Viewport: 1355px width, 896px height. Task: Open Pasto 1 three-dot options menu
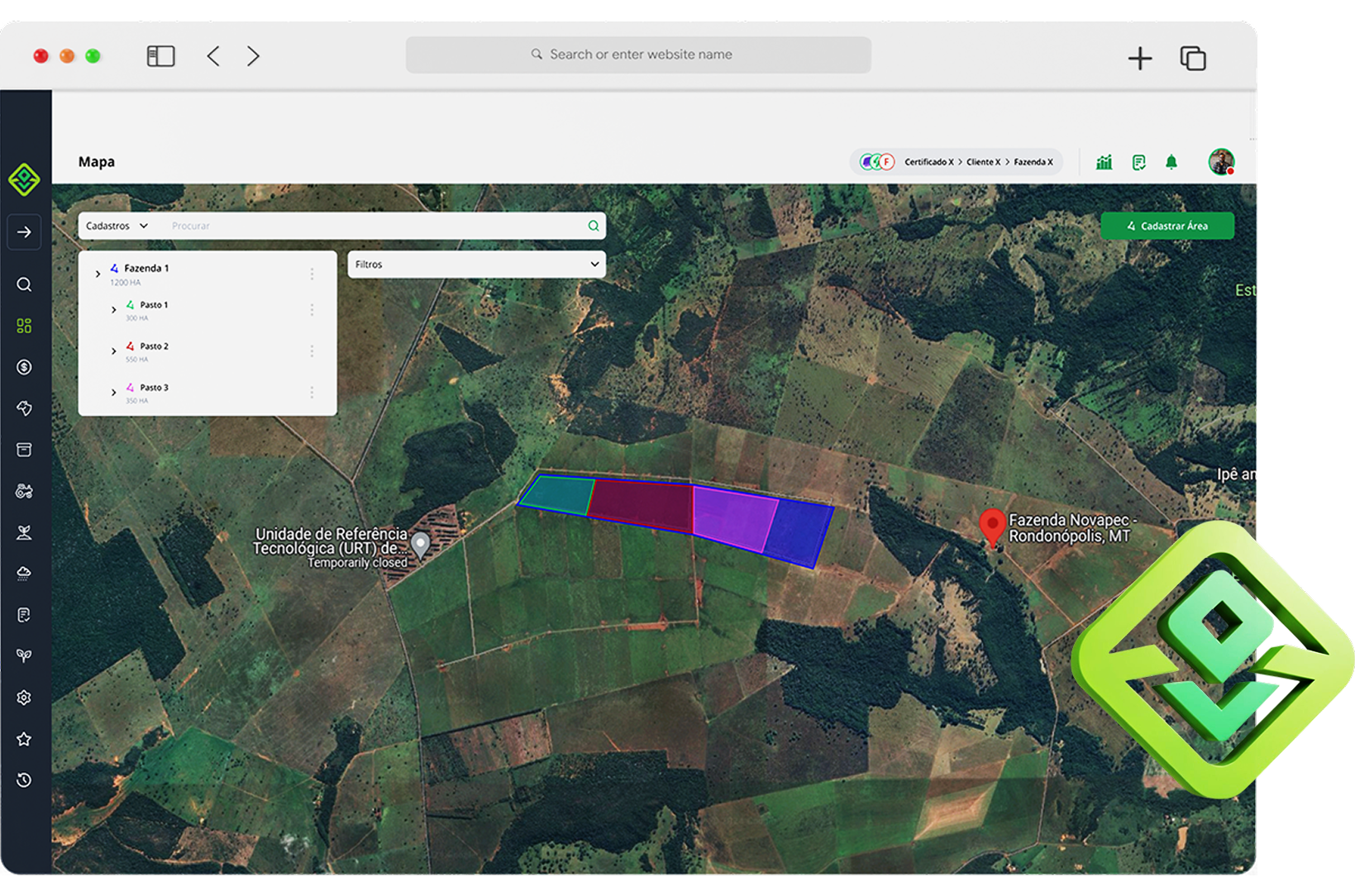click(x=312, y=309)
